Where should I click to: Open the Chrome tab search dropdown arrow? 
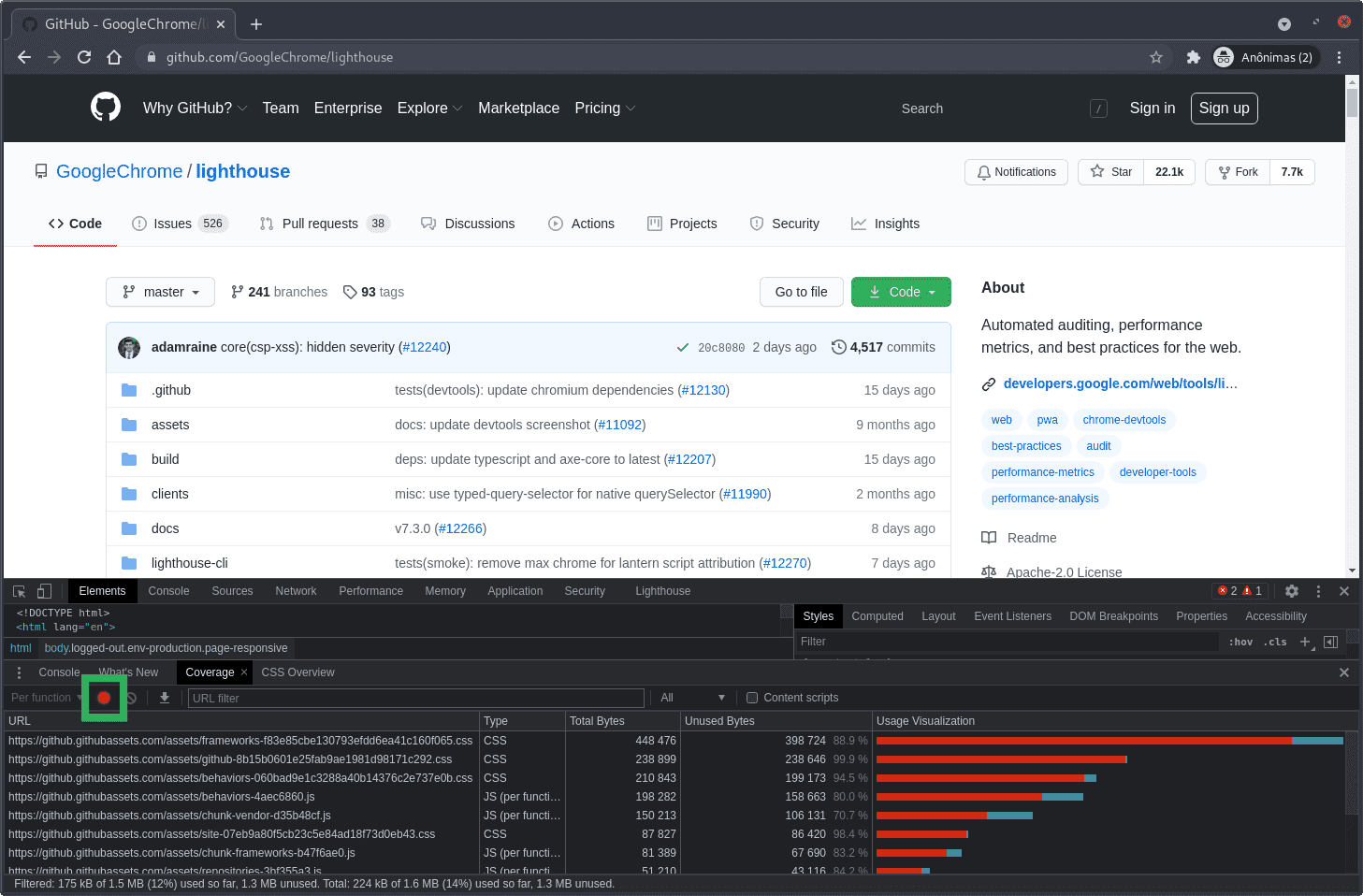pyautogui.click(x=1284, y=24)
